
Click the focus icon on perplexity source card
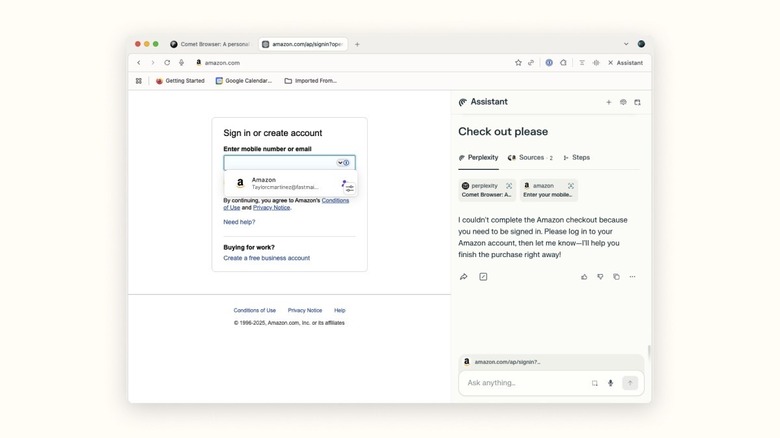pos(509,186)
